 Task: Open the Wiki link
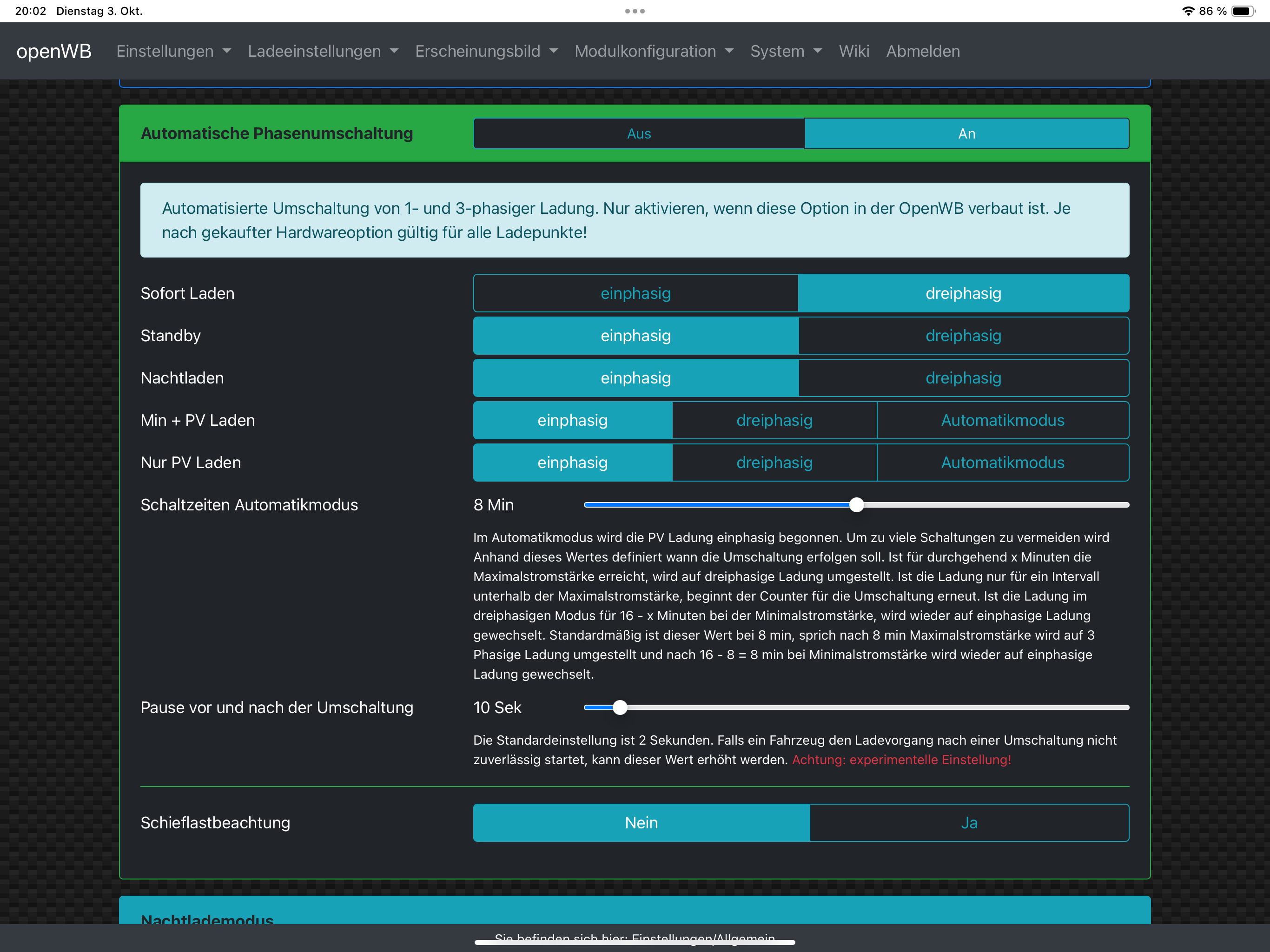854,51
